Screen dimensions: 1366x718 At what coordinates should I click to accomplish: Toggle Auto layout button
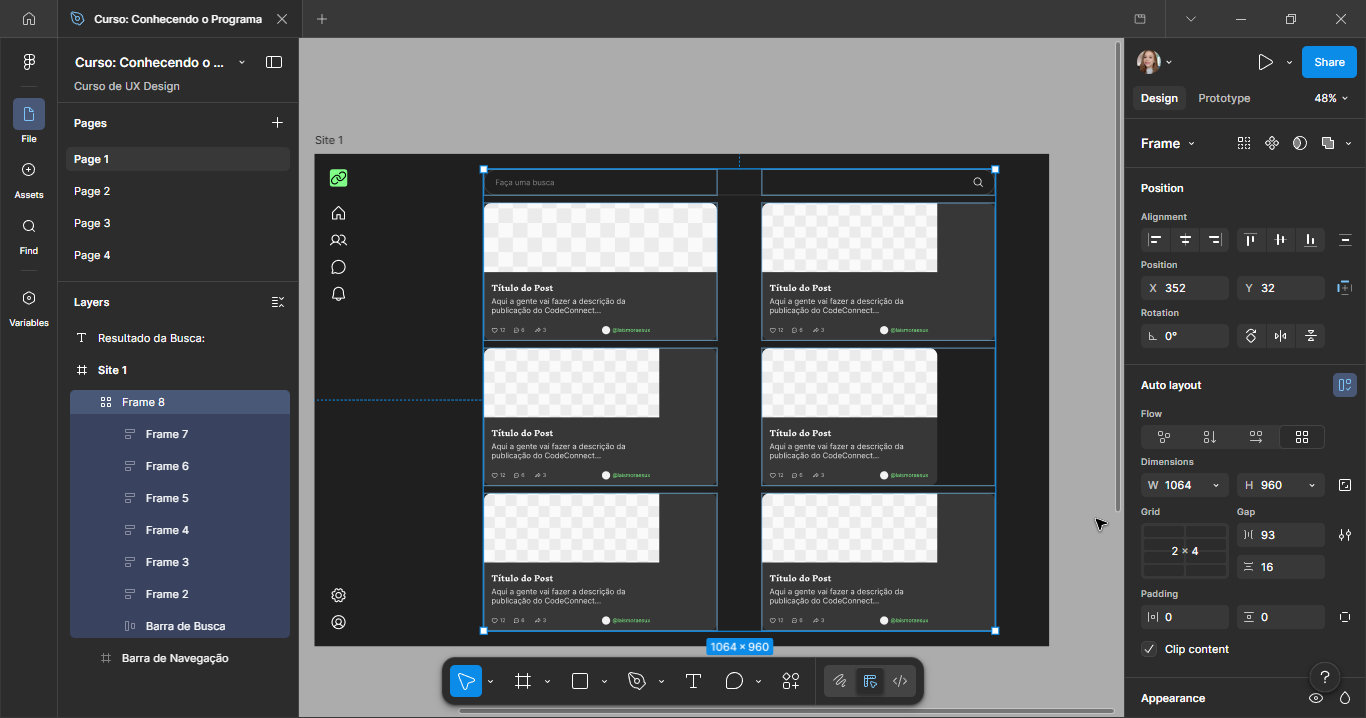click(1345, 385)
